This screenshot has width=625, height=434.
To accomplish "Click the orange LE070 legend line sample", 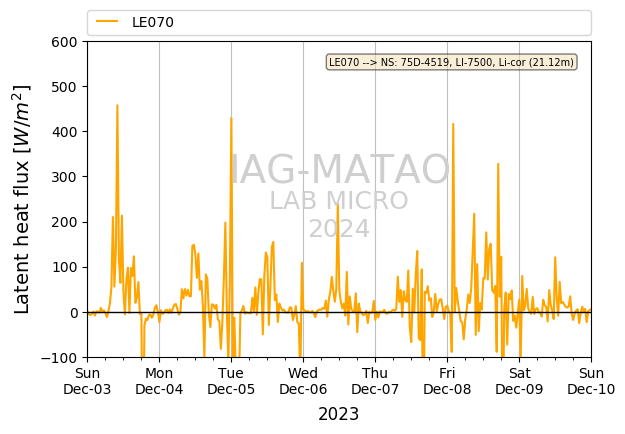I will pyautogui.click(x=107, y=22).
